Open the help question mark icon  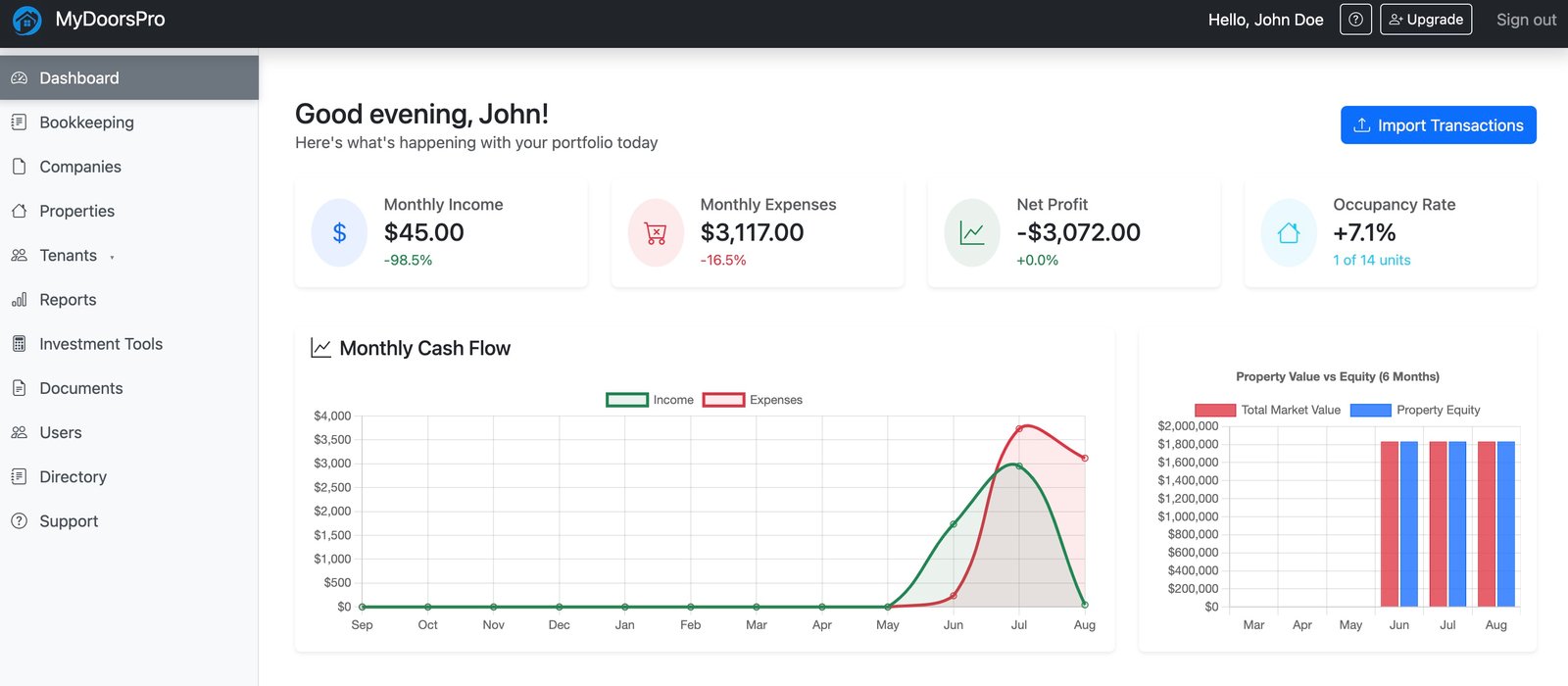click(1355, 20)
